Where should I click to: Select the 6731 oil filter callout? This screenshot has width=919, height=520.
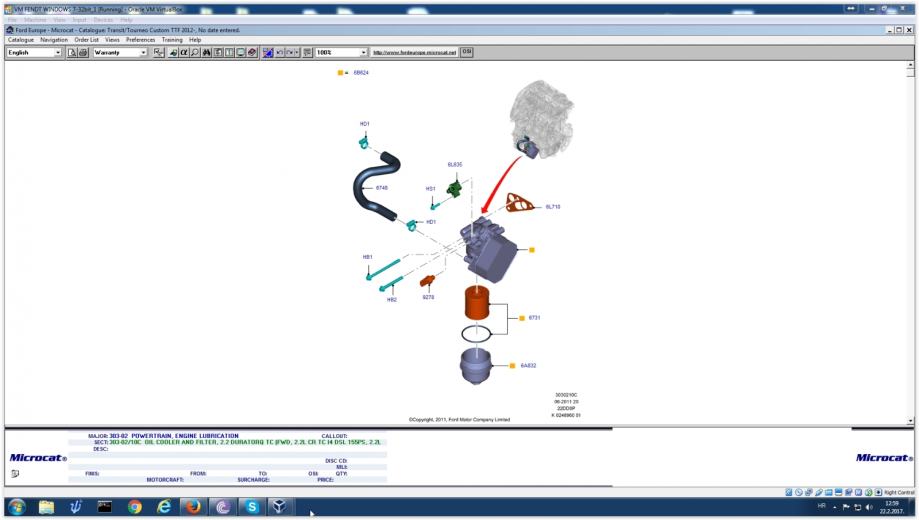[534, 318]
